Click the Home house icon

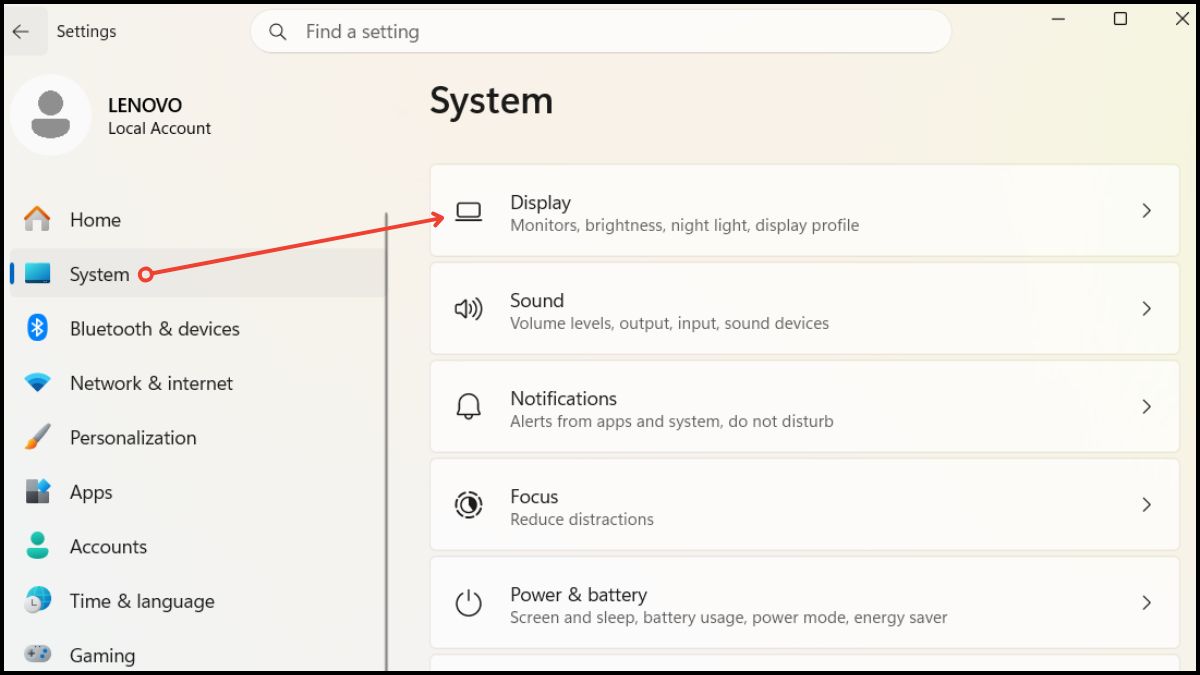click(38, 219)
